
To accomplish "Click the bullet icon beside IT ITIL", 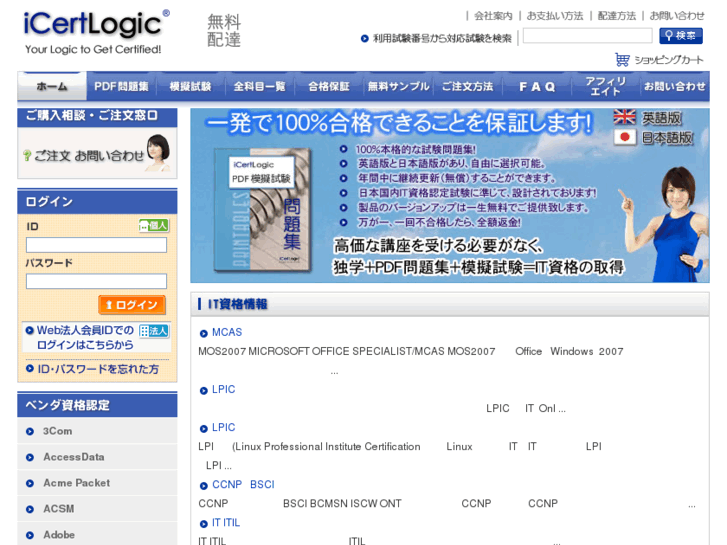I will (204, 524).
